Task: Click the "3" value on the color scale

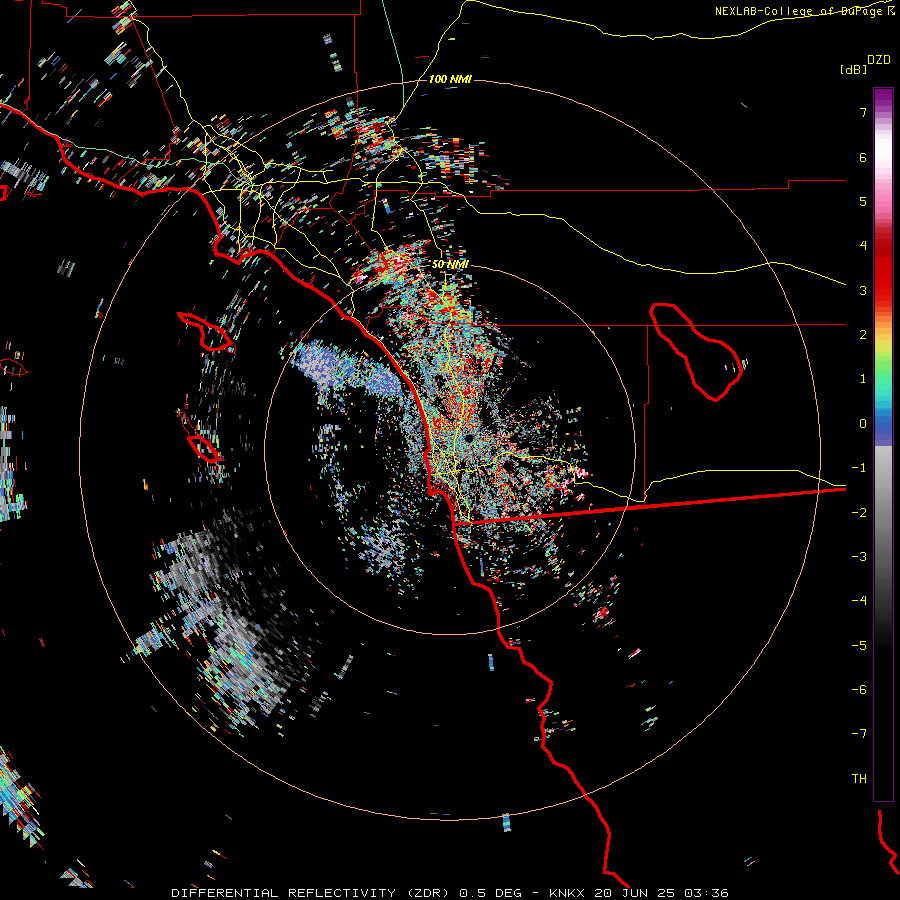Action: point(863,290)
